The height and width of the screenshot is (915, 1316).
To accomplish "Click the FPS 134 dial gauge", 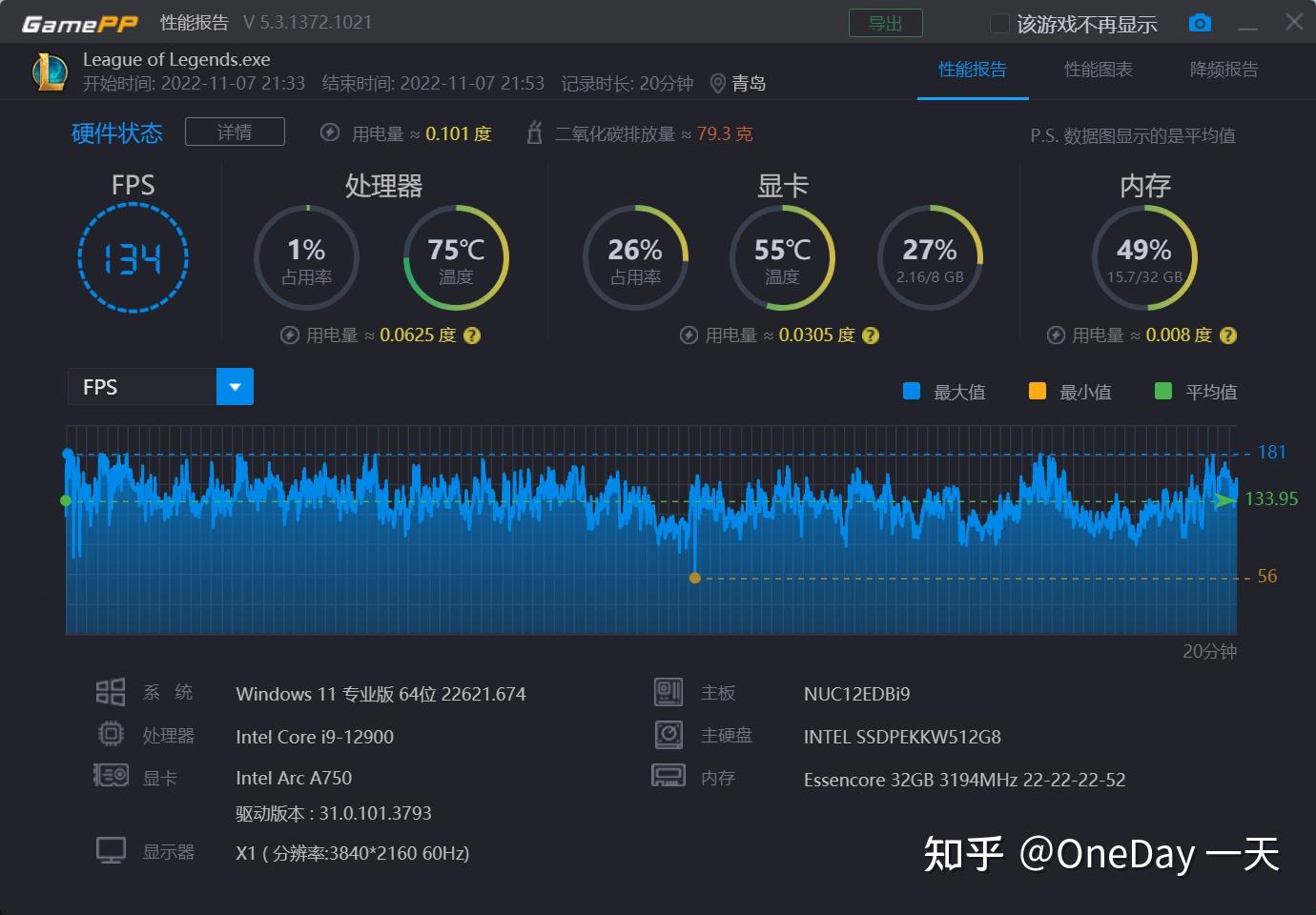I will 133,258.
